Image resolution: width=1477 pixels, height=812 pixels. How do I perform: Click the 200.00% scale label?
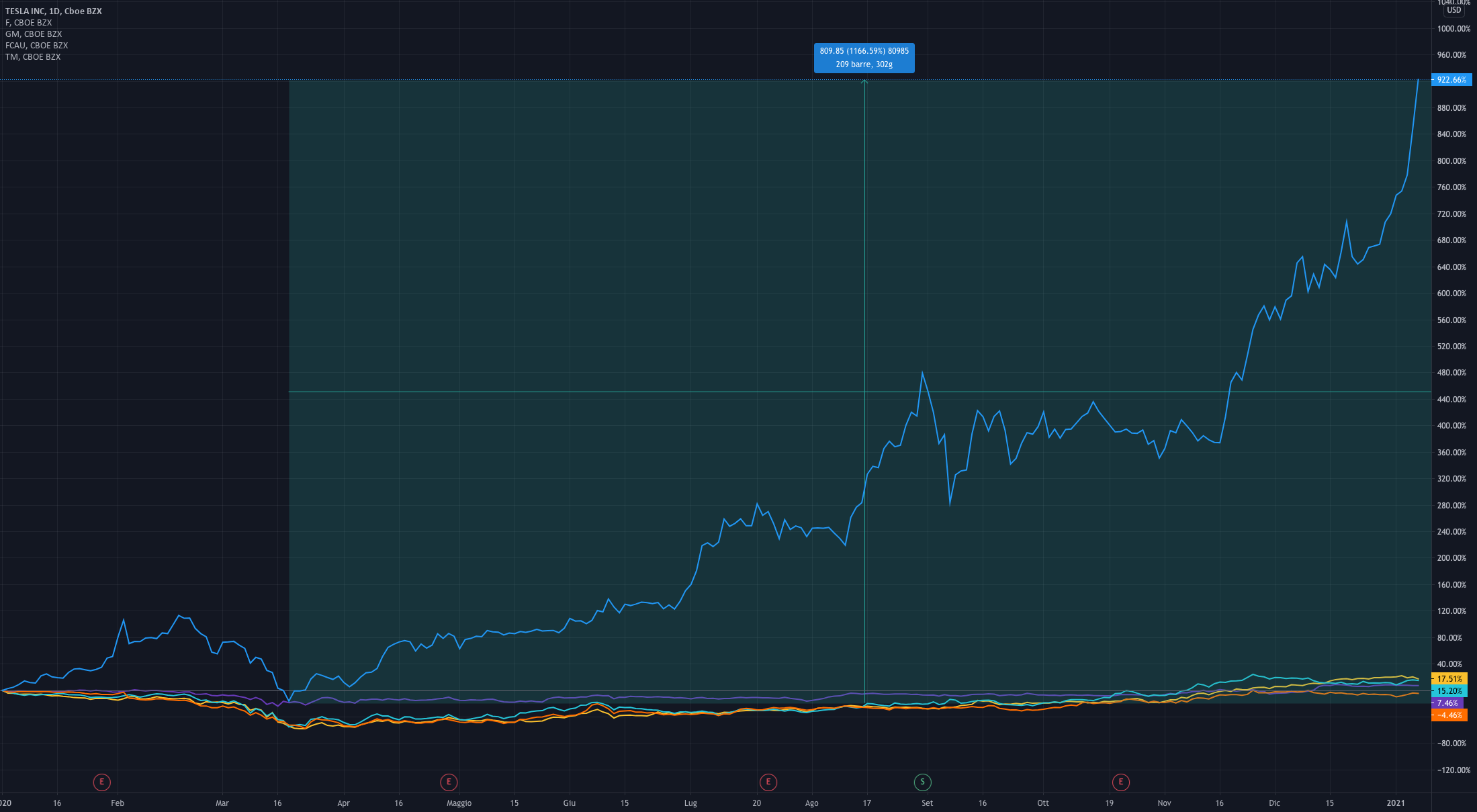(x=1451, y=558)
